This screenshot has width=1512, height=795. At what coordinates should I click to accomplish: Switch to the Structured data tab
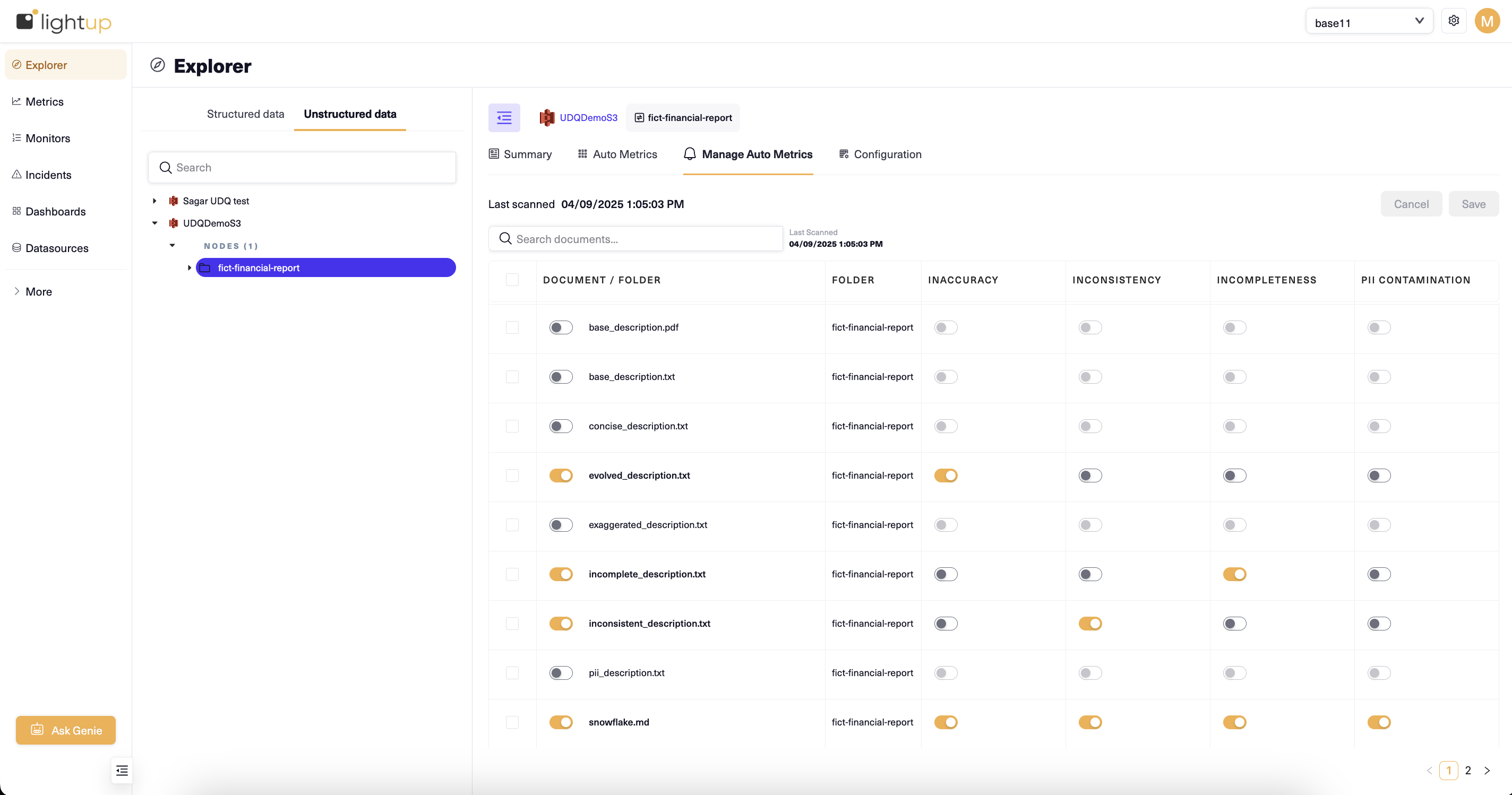(x=245, y=114)
